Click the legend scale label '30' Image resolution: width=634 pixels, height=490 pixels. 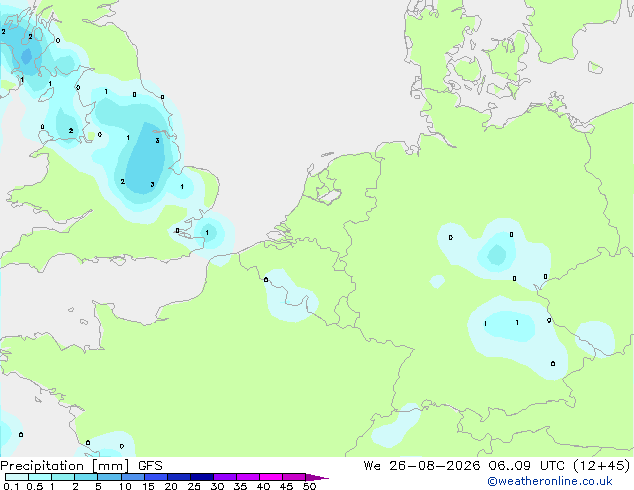[217, 486]
